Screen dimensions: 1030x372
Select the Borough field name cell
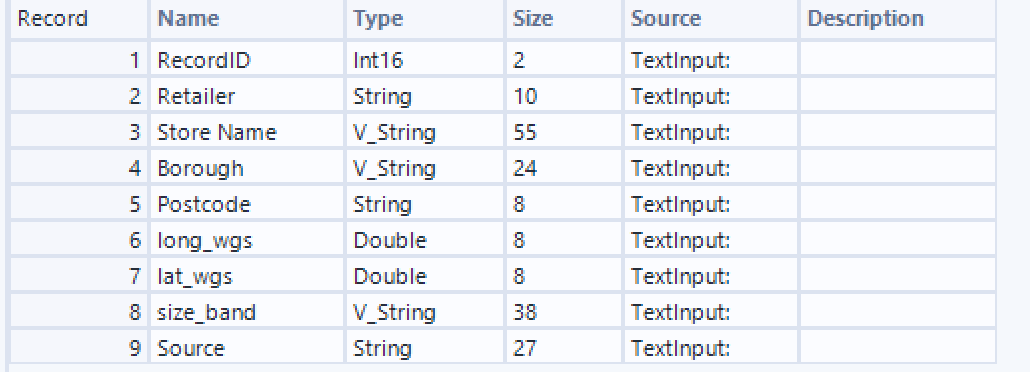[x=247, y=169]
